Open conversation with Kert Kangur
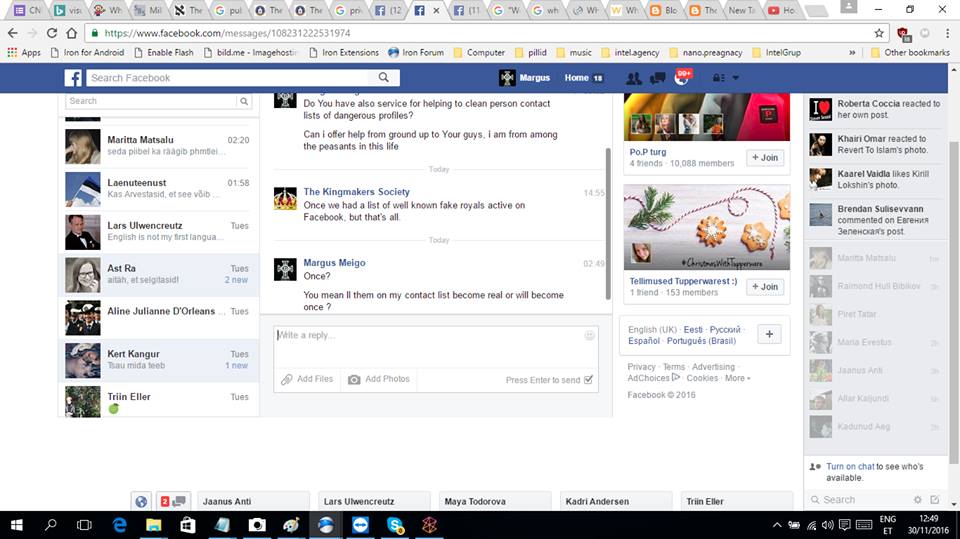 click(x=159, y=360)
